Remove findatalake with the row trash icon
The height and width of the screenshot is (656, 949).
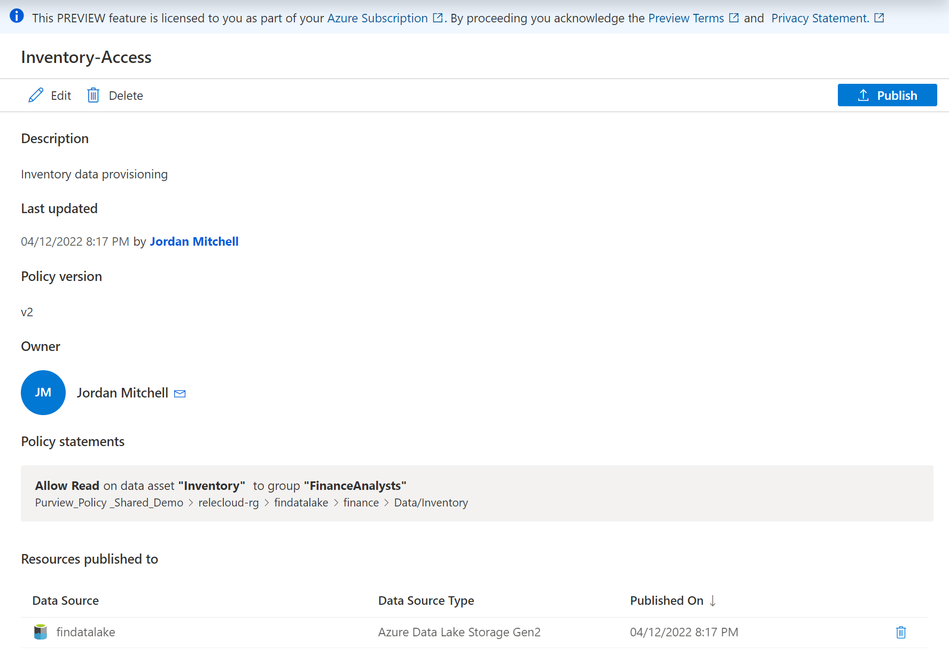(901, 632)
